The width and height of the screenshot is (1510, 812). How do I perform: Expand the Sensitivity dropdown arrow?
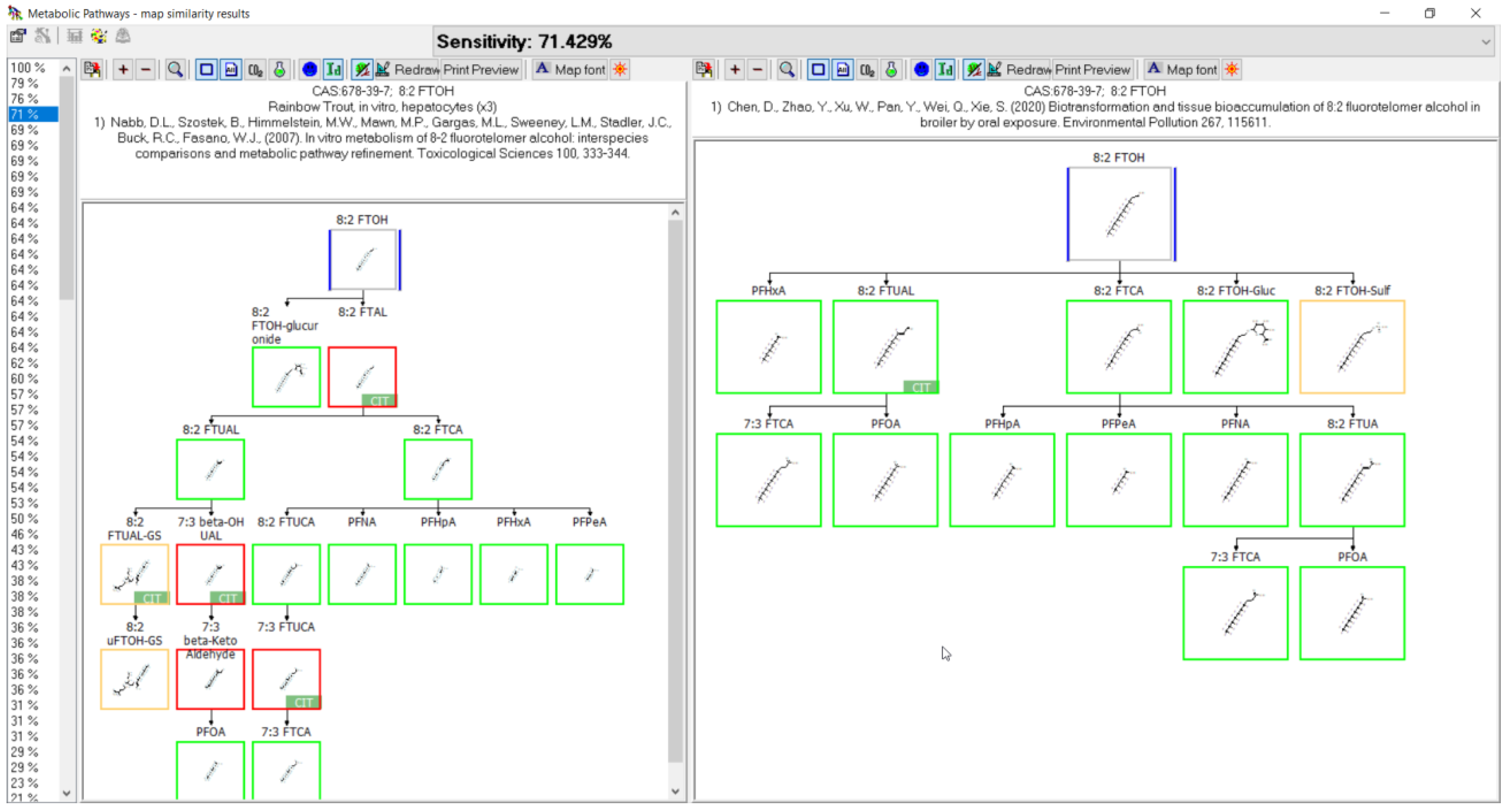point(1485,42)
